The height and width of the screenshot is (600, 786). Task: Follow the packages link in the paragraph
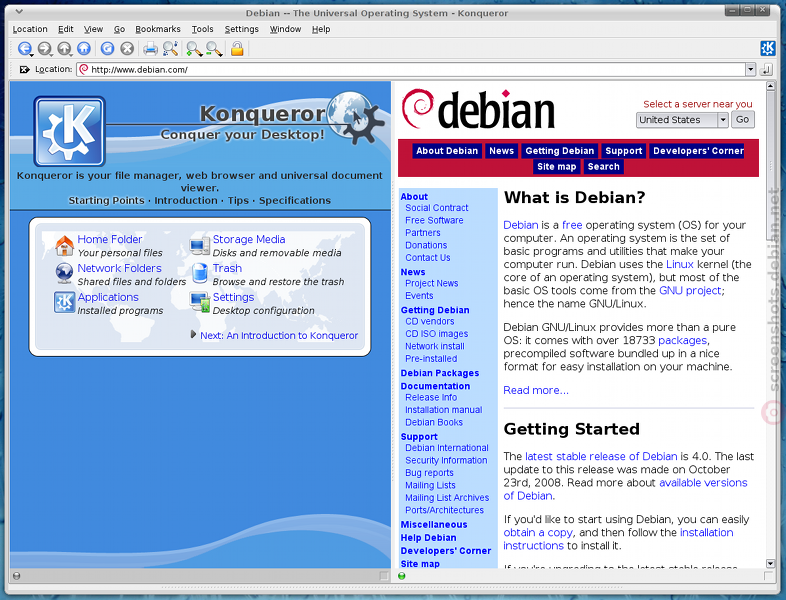coord(682,340)
